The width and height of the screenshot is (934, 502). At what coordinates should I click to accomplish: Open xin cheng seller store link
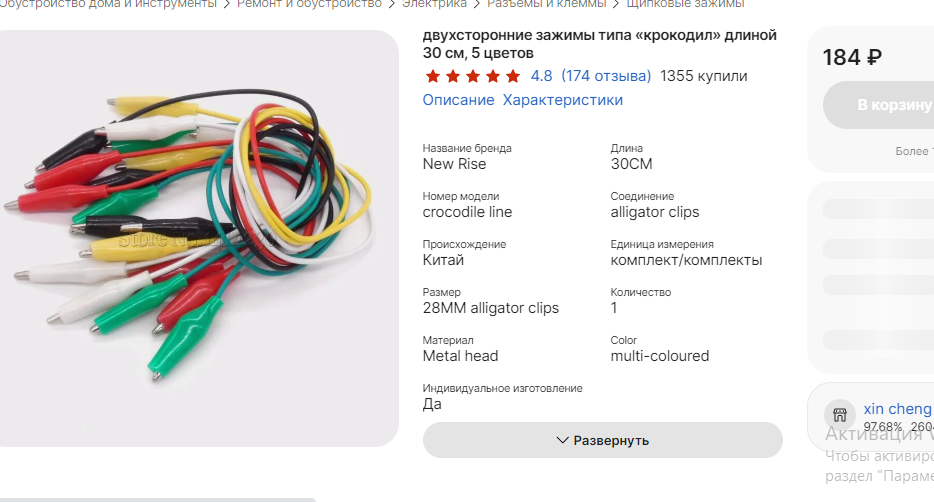tap(897, 409)
